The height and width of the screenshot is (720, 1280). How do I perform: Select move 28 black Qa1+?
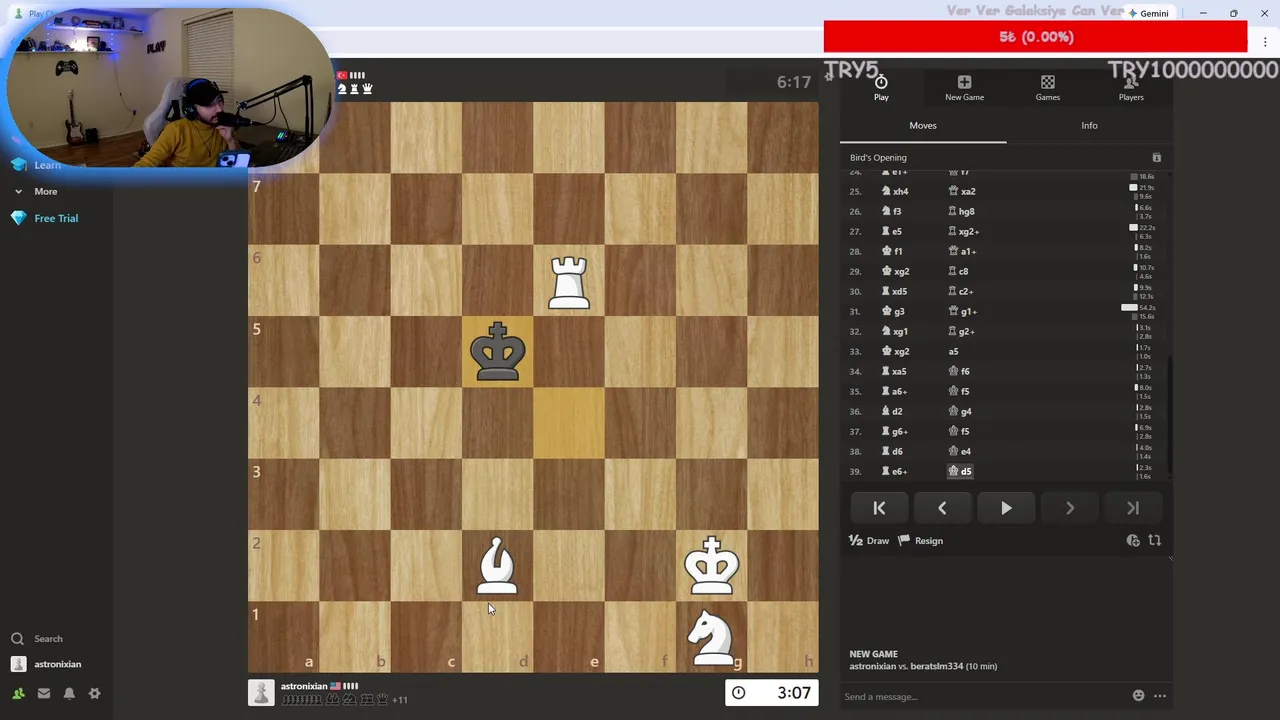pyautogui.click(x=961, y=251)
